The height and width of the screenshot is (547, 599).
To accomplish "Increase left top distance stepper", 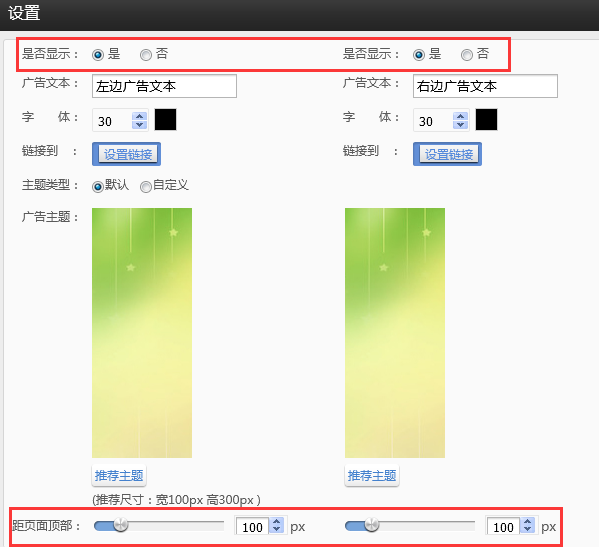I will (x=276, y=521).
